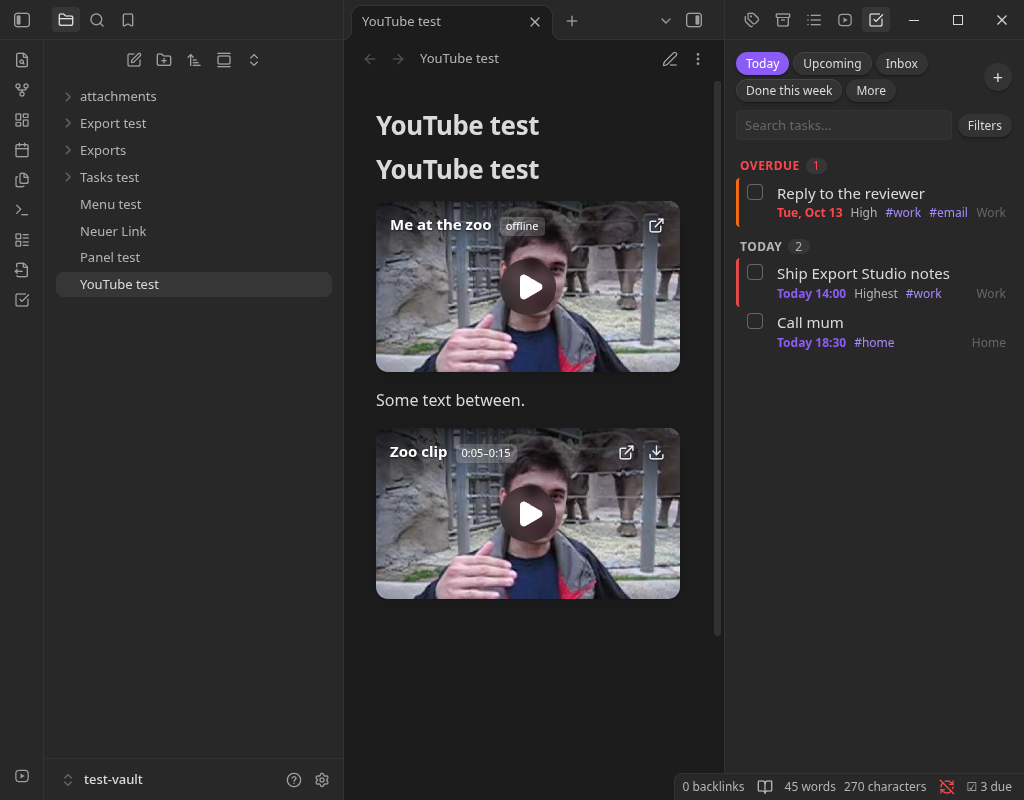Click the checkbox ribbon icon in left sidebar
1024x800 pixels.
click(22, 300)
